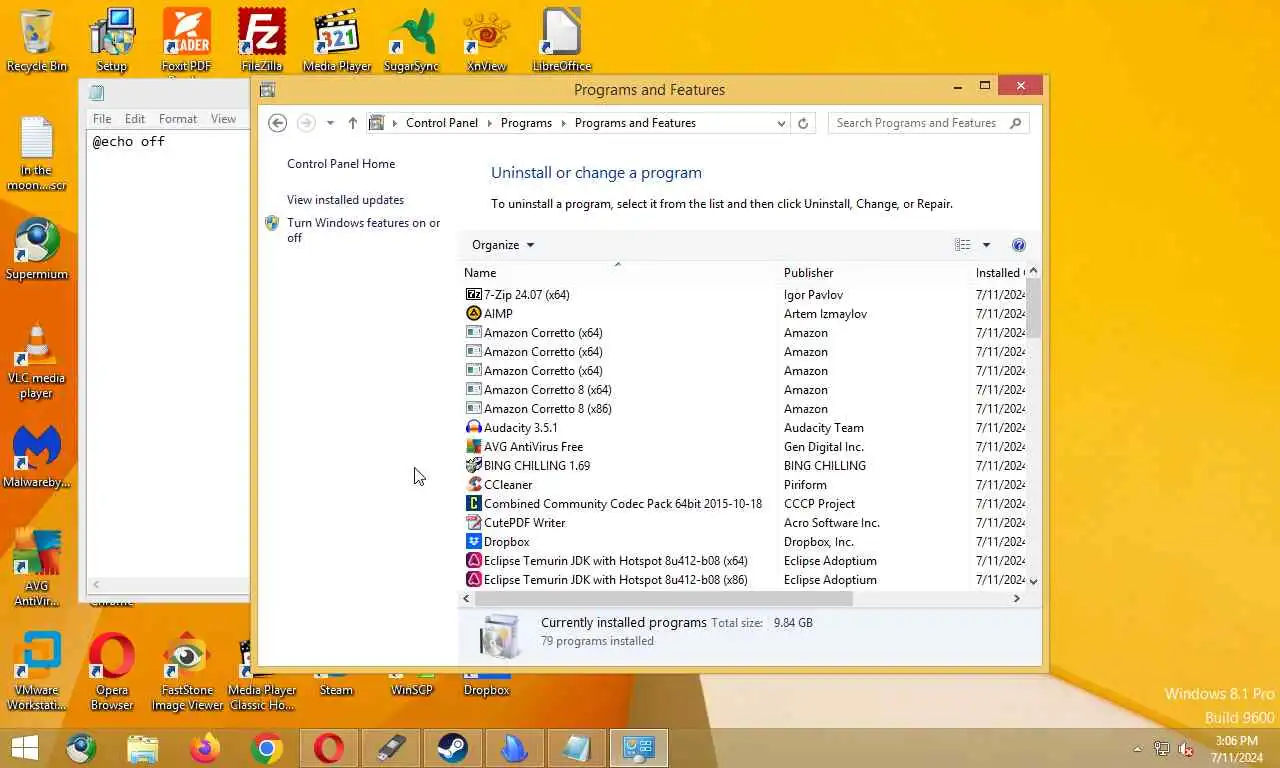Go up one level with the up arrow
This screenshot has width=1280, height=768.
[x=352, y=123]
